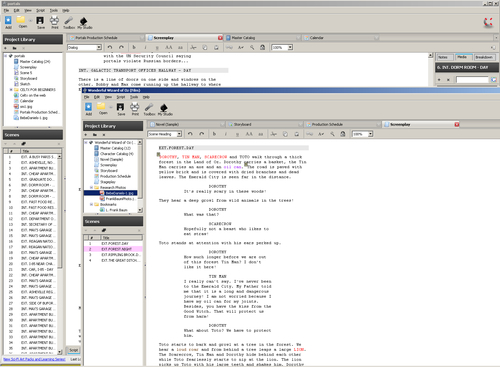
Task: Toggle Italic in Wizard of Oz editor toolbar
Action: (x=226, y=134)
